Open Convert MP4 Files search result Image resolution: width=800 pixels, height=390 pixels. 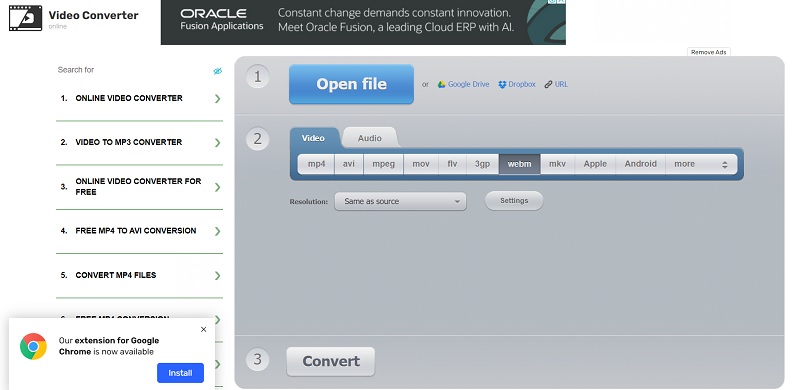point(139,276)
